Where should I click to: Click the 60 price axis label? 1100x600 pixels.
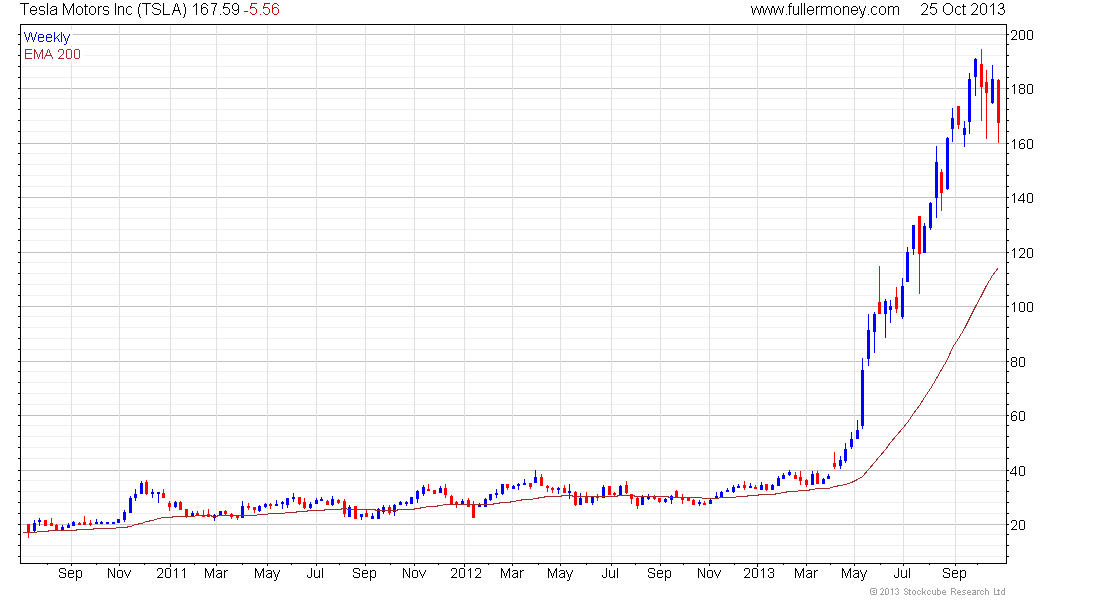coord(1018,416)
